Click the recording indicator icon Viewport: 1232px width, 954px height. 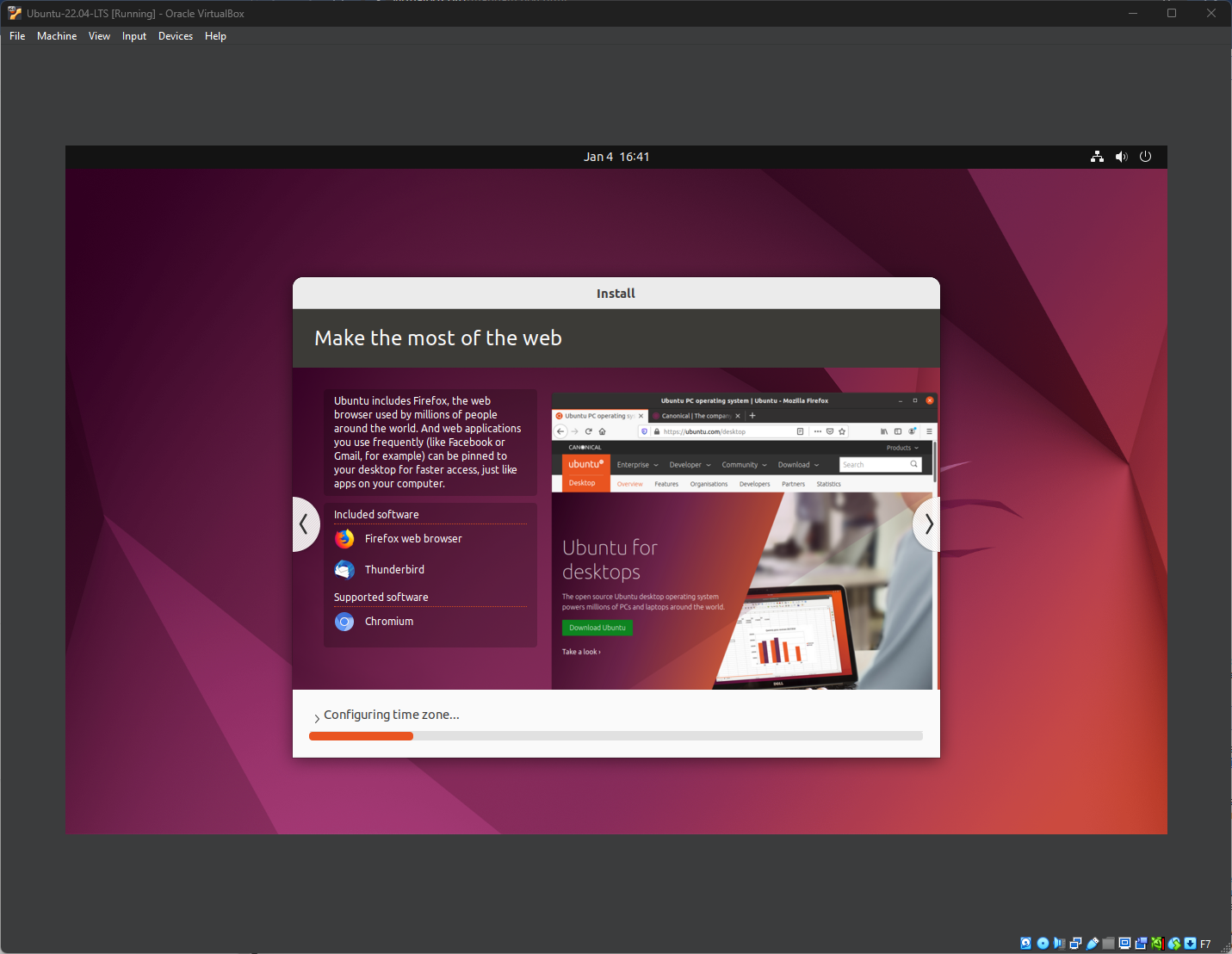[x=1141, y=944]
